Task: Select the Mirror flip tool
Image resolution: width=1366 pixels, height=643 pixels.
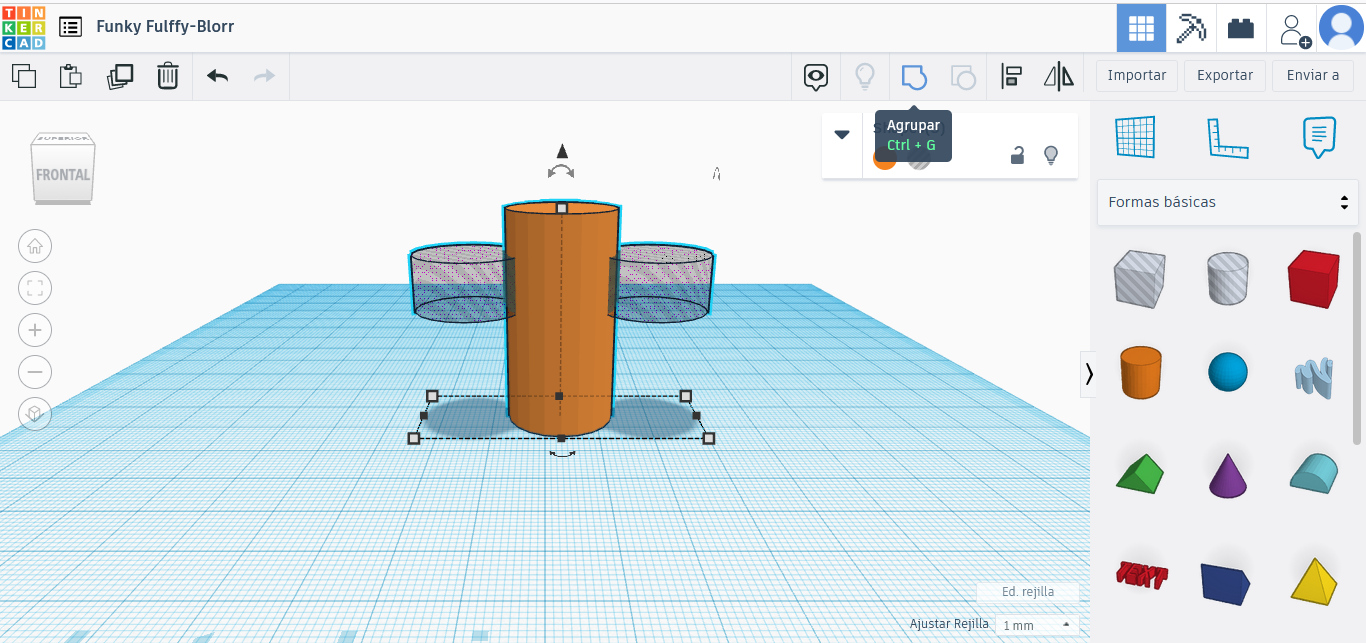Action: click(1058, 76)
